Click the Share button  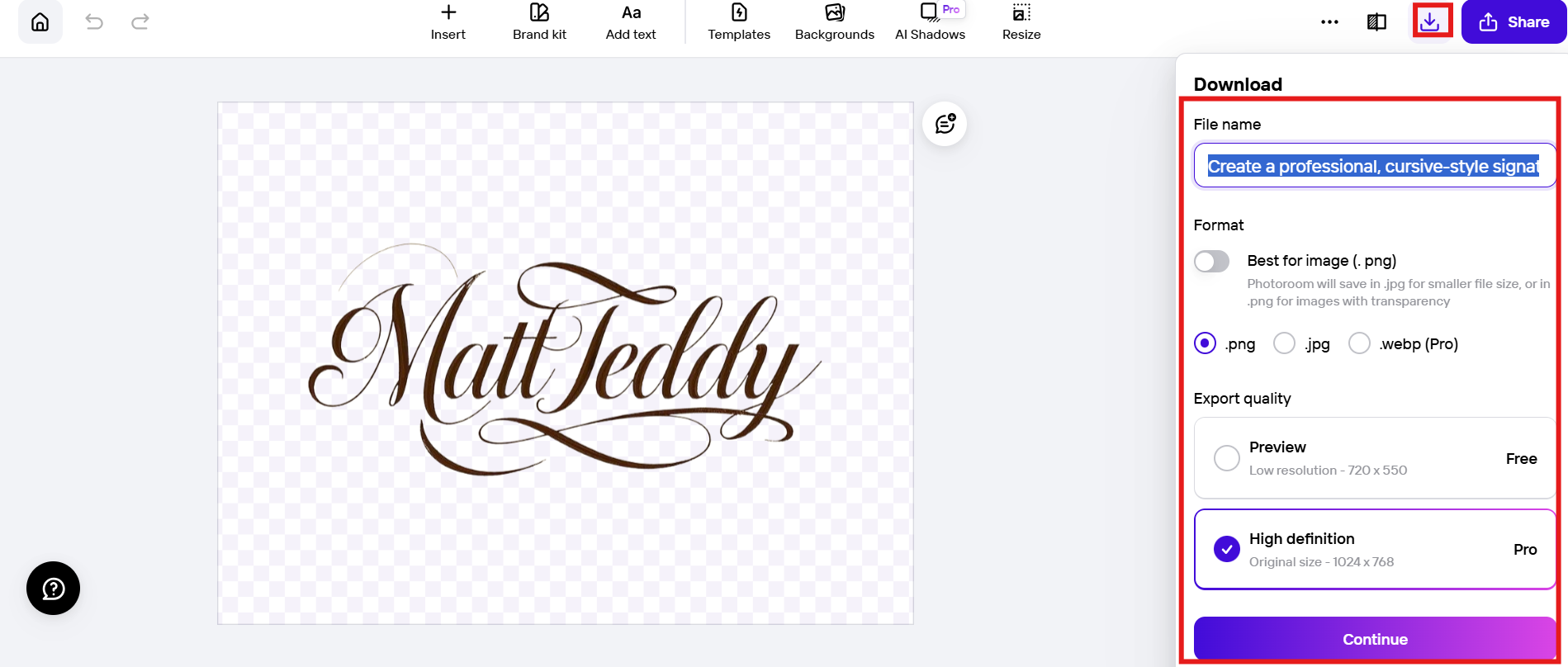pyautogui.click(x=1514, y=22)
